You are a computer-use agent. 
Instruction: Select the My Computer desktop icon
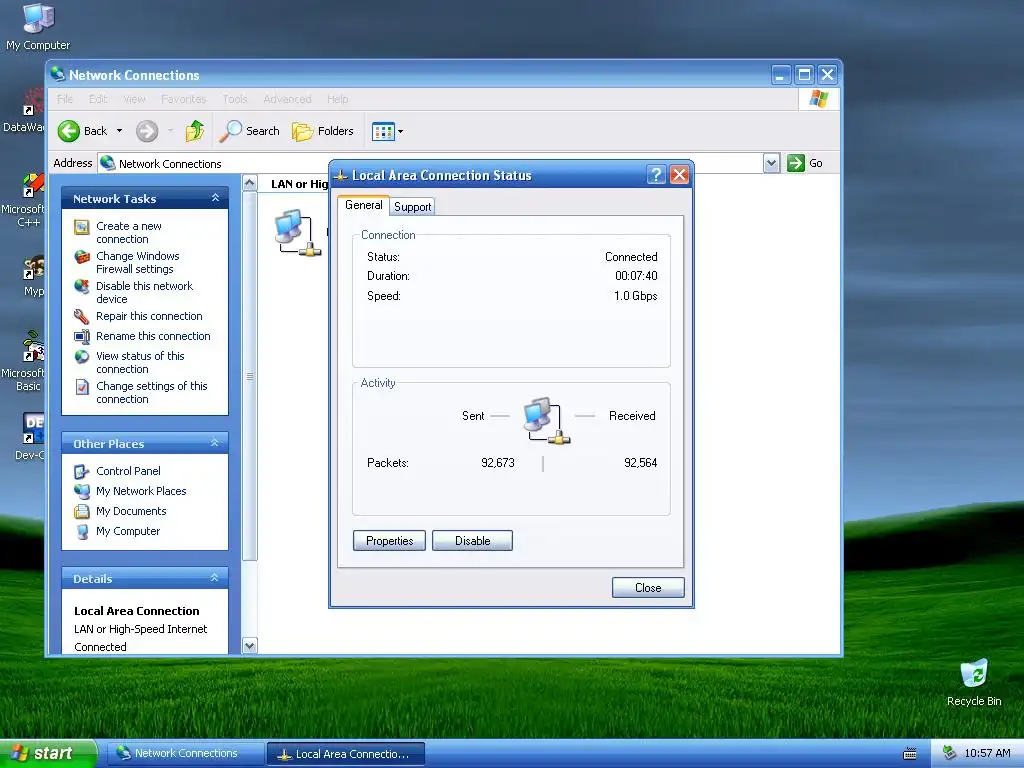38,26
